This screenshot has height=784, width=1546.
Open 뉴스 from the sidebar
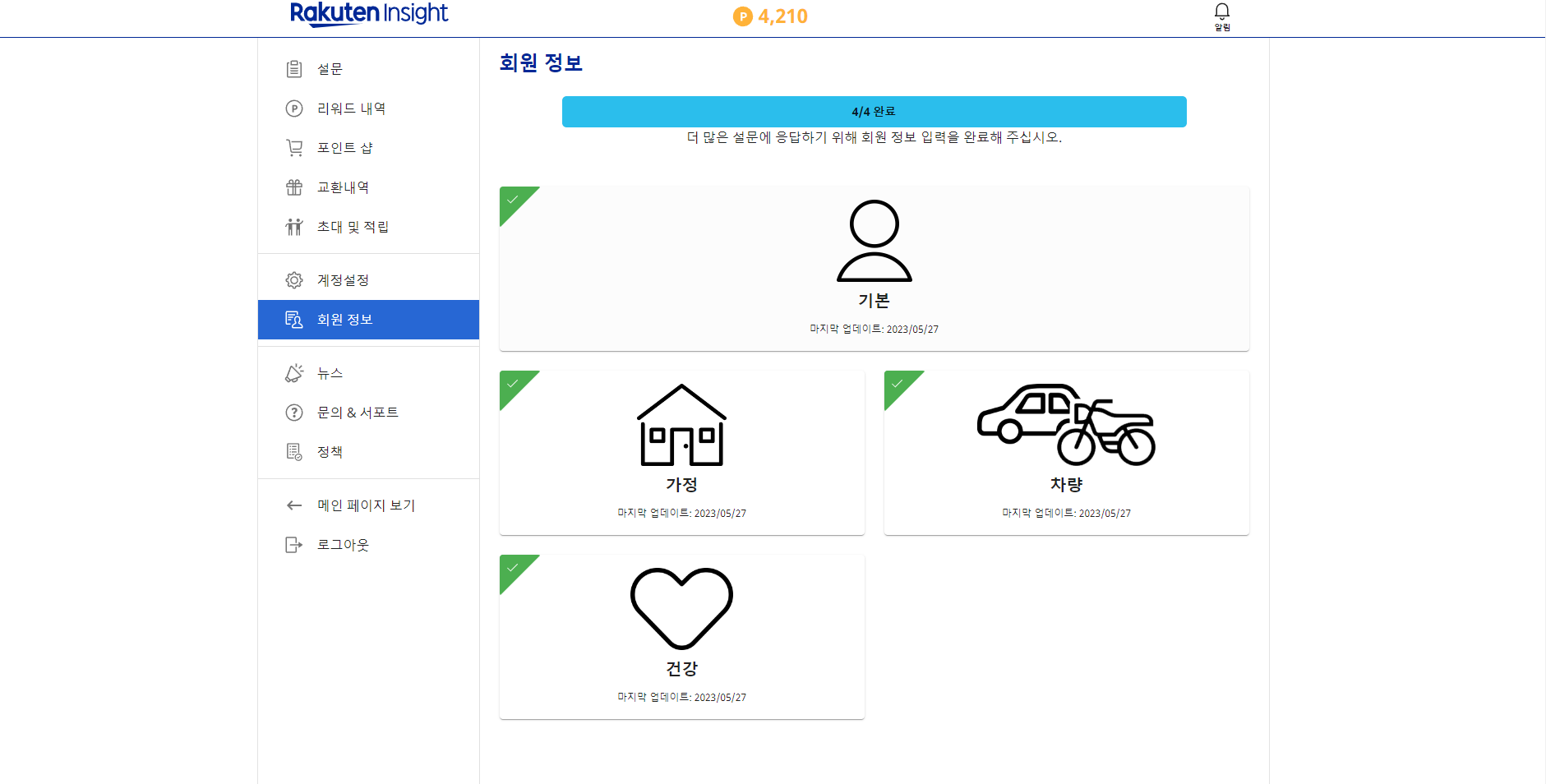click(368, 373)
